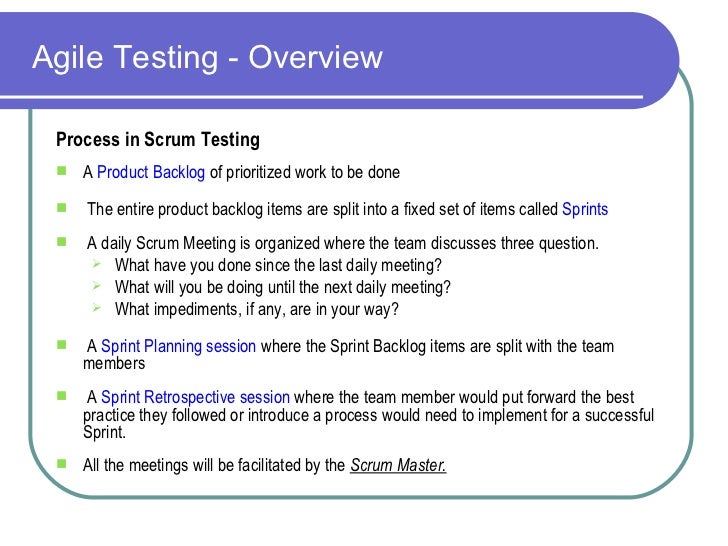Click the square bullet before Product Backlog
The height and width of the screenshot is (546, 728).
pos(61,171)
